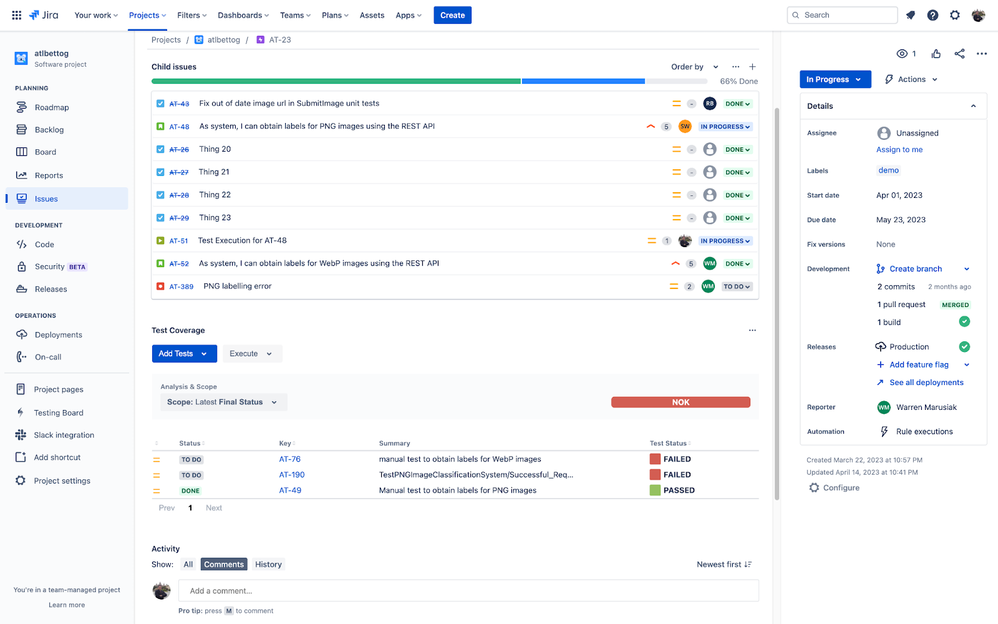Change the DONE status of AT-43

click(738, 104)
